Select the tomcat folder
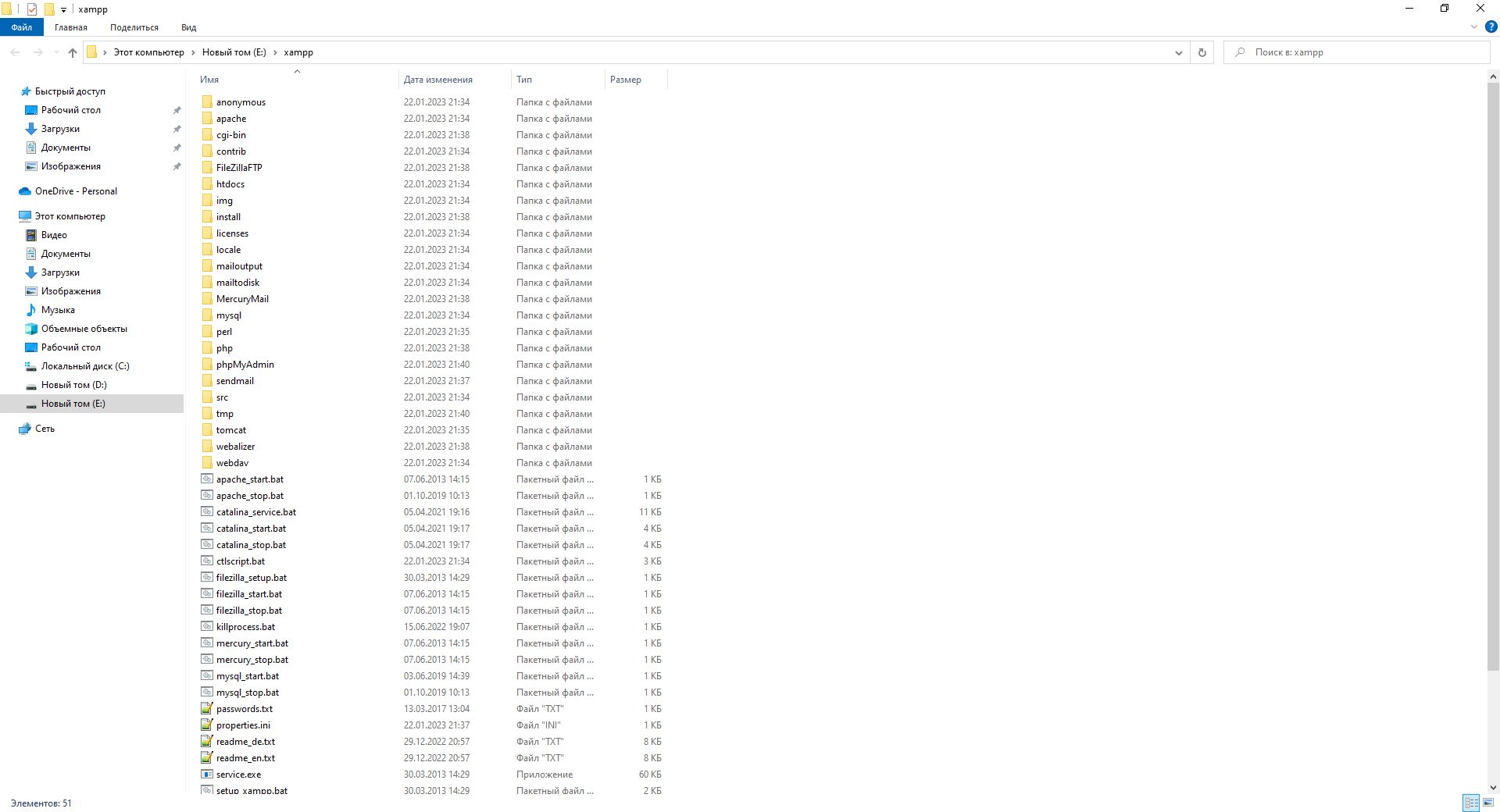1500x812 pixels. 231,430
